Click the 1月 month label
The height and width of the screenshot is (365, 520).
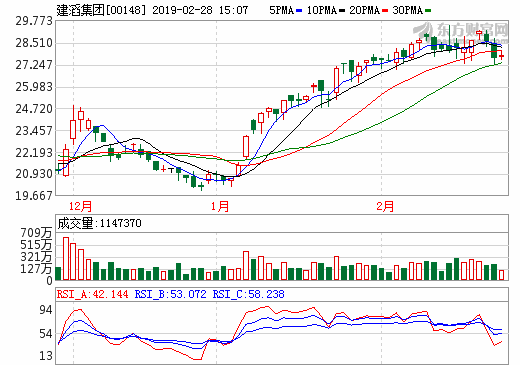(x=220, y=206)
